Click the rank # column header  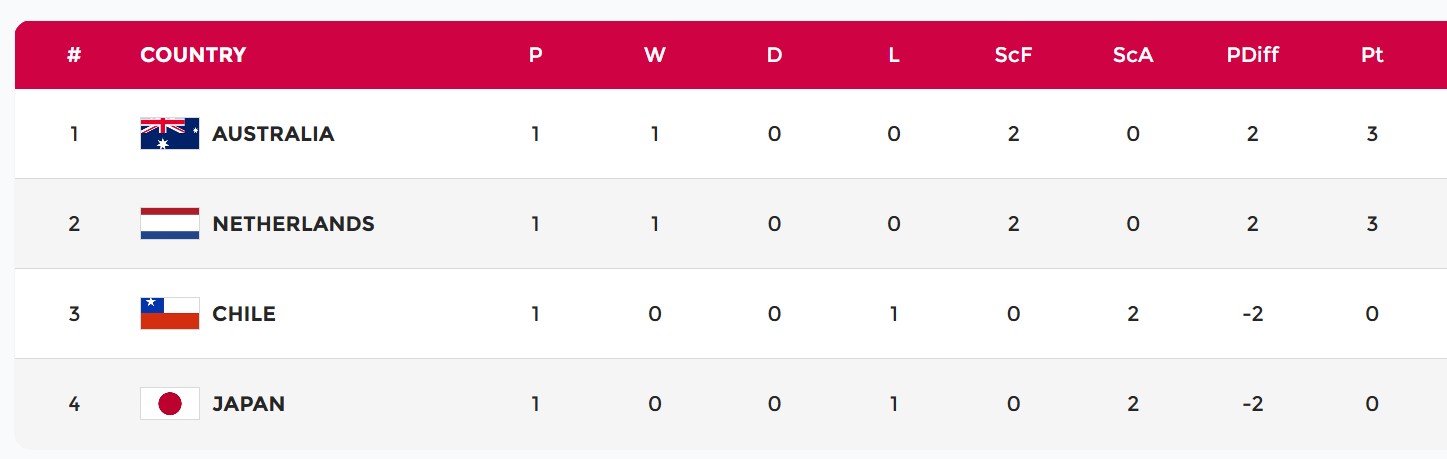point(74,55)
